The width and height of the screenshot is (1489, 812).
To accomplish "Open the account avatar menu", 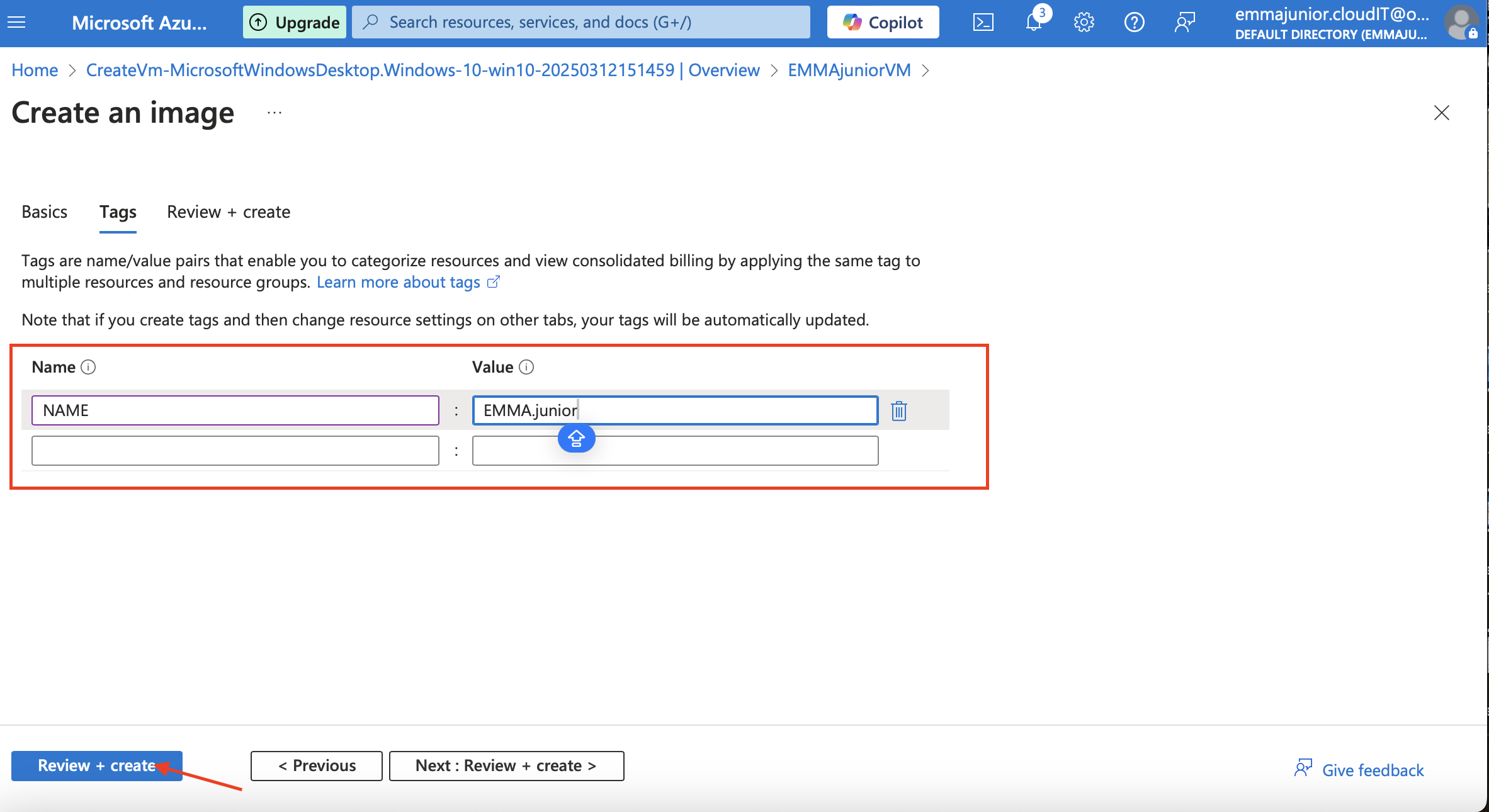I will tap(1461, 23).
